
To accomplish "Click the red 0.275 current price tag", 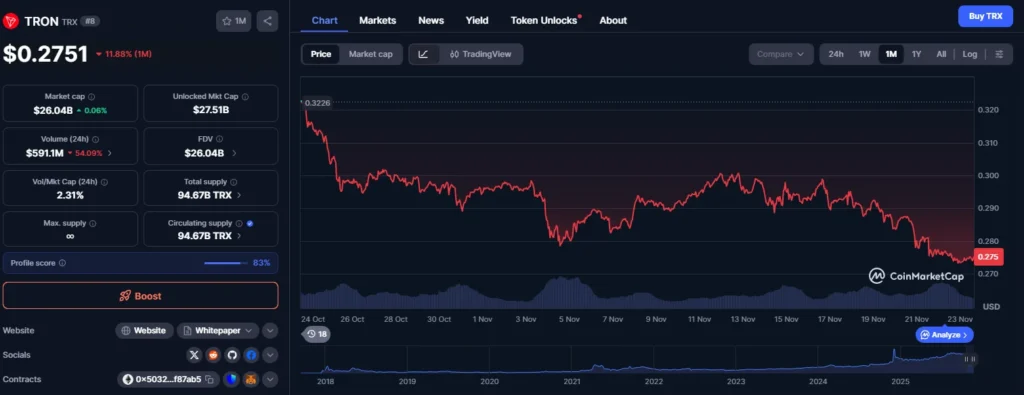I will 987,257.
